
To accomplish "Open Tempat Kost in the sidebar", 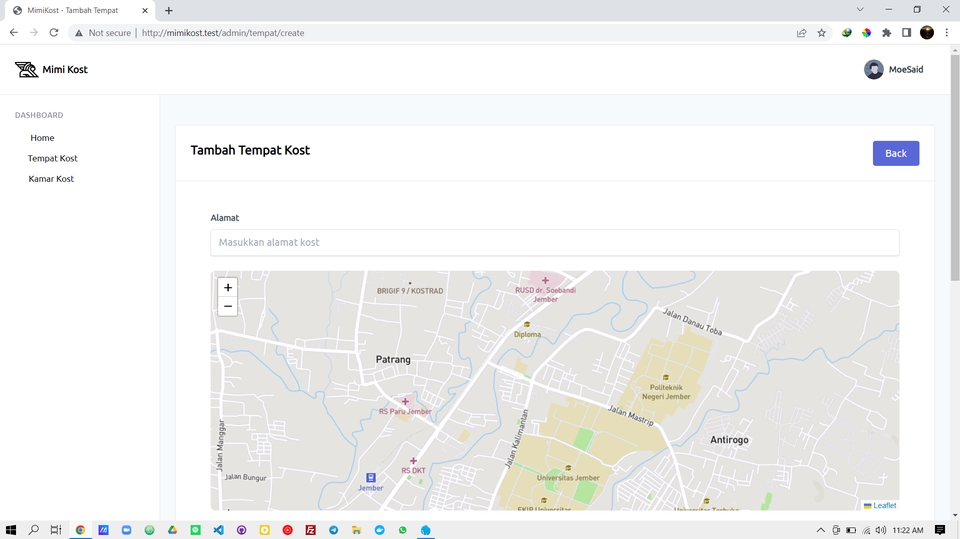I will click(x=53, y=158).
